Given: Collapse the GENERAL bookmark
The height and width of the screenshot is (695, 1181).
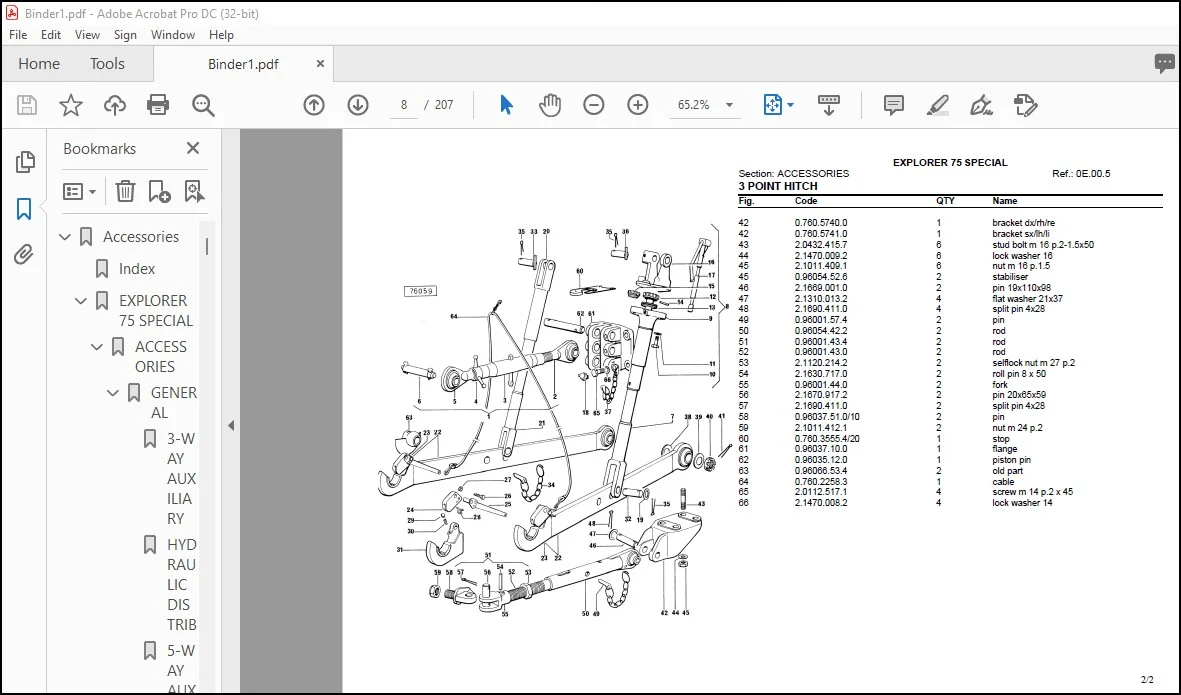Looking at the screenshot, I should click(112, 392).
